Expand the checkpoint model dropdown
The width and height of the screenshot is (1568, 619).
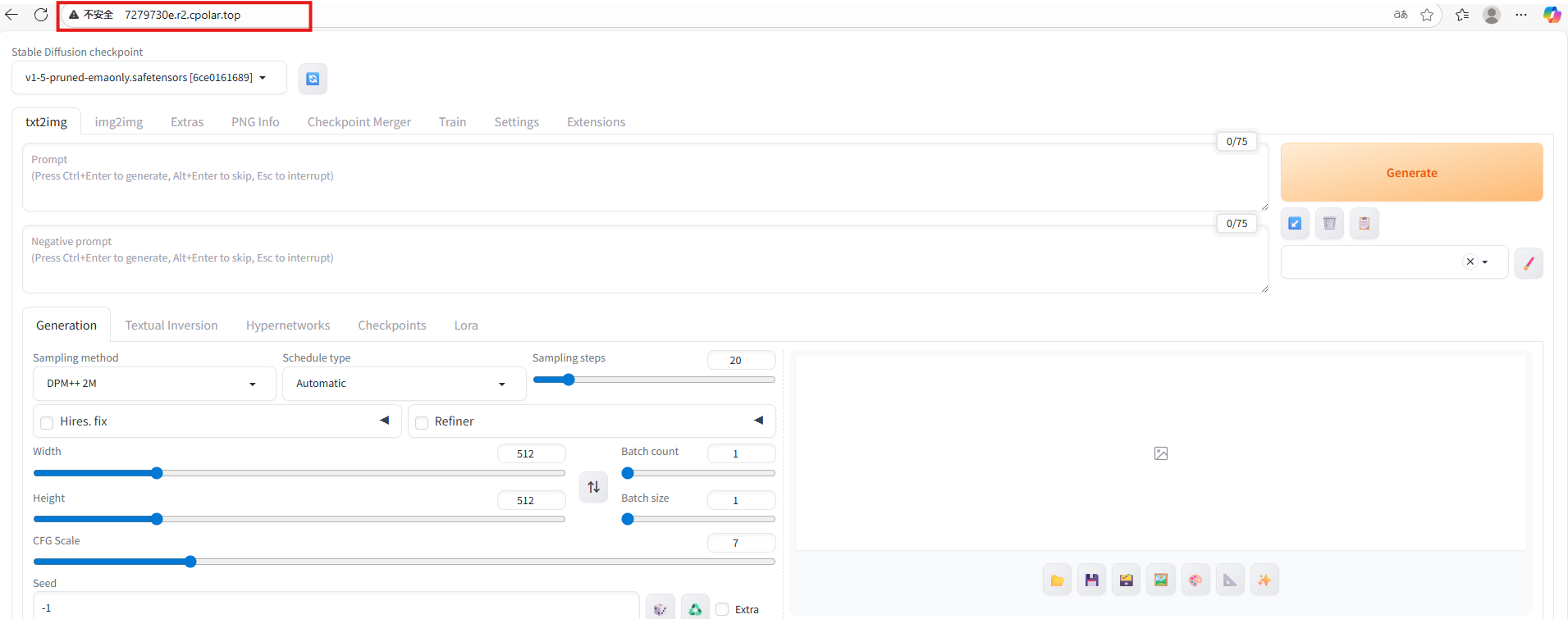click(149, 78)
